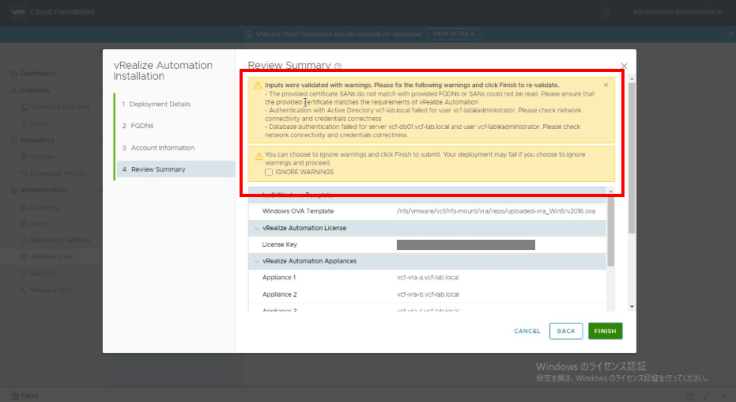Open the help menu in top bar
736x402 pixels.
[606, 12]
